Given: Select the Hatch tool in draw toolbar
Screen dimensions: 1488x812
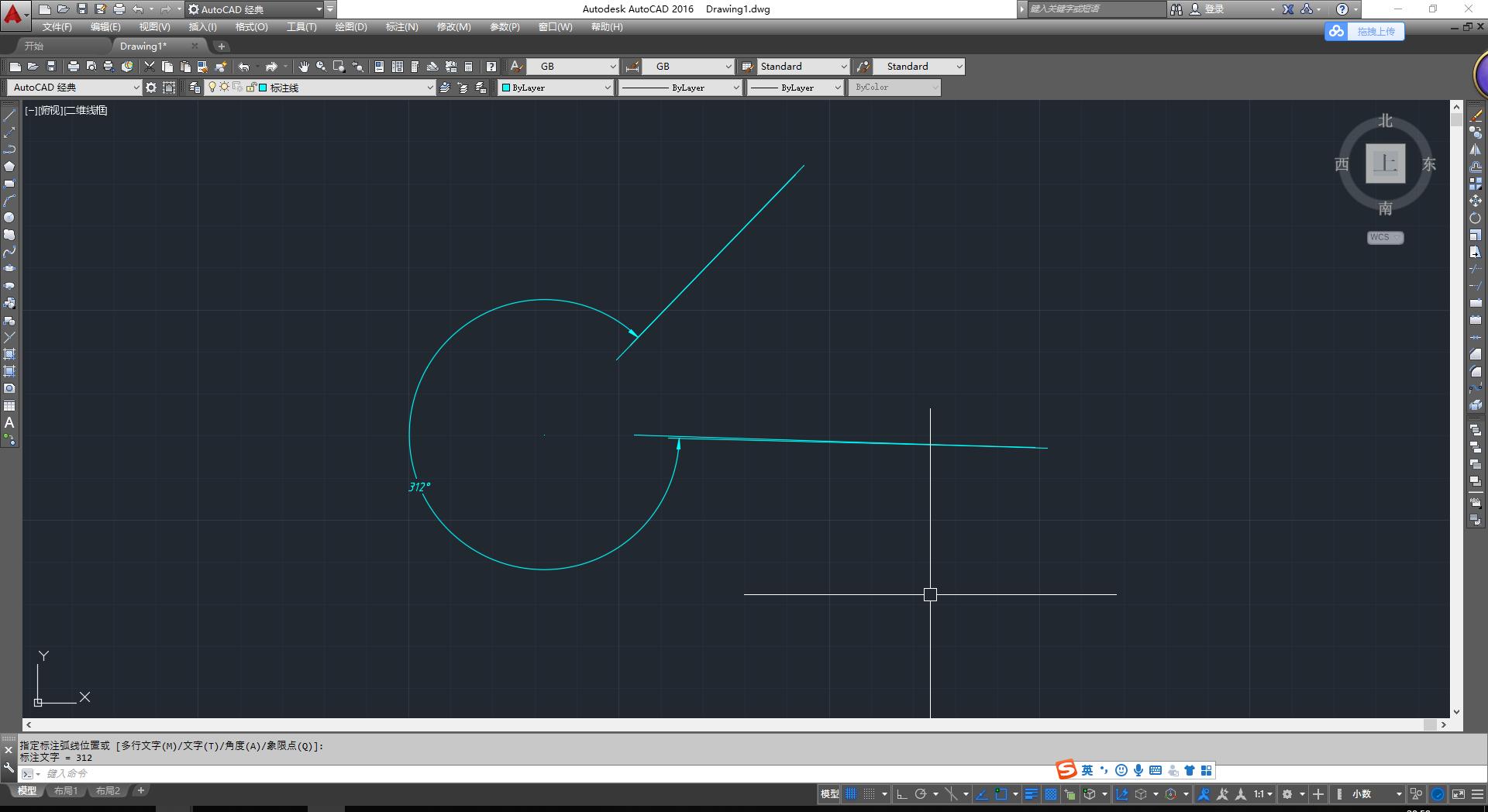Looking at the screenshot, I should pyautogui.click(x=9, y=354).
